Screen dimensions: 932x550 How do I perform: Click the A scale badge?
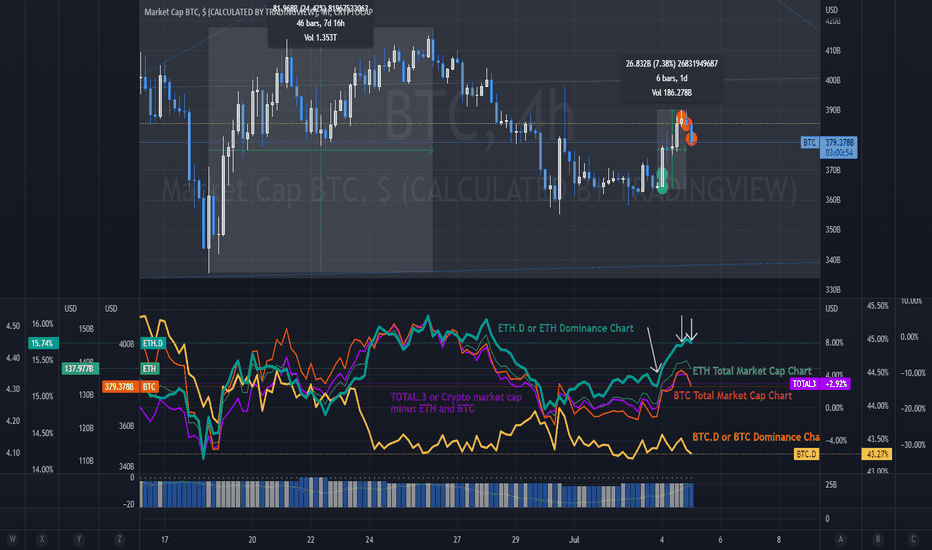pyautogui.click(x=840, y=539)
